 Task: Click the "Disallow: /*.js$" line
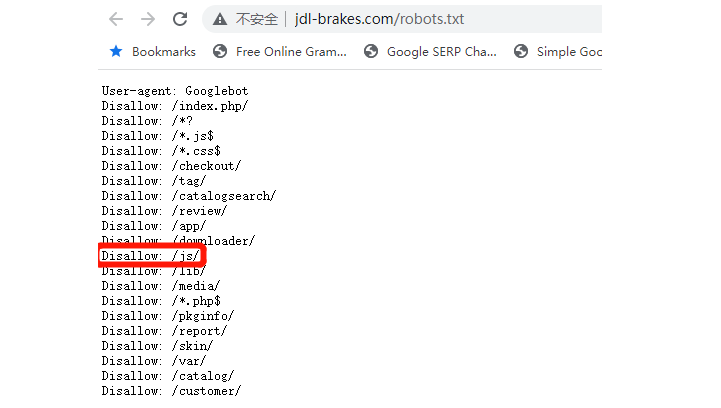[158, 136]
